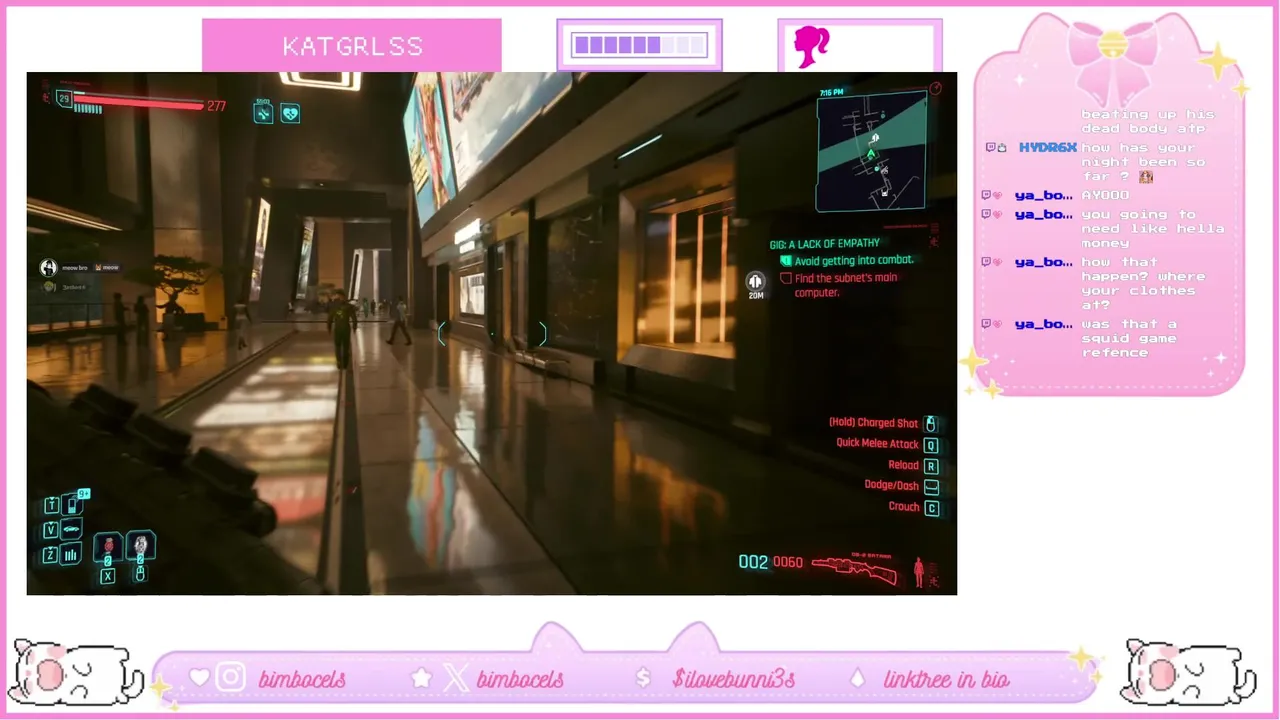Click '(Hold) Charged Shot' hint text
Viewport: 1280px width, 720px height.
click(873, 424)
